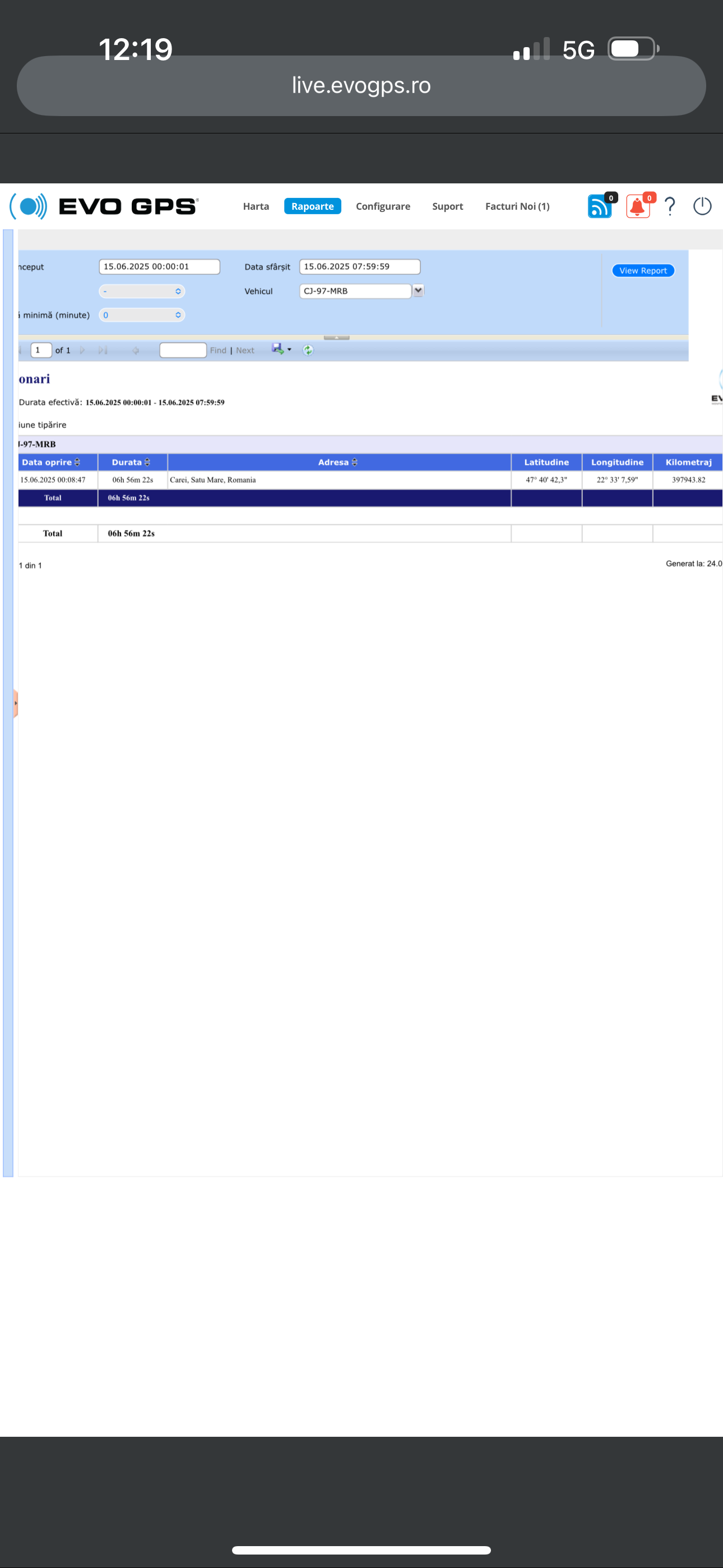This screenshot has width=723, height=1568.
Task: Jump to last report page arrow
Action: pyautogui.click(x=102, y=350)
